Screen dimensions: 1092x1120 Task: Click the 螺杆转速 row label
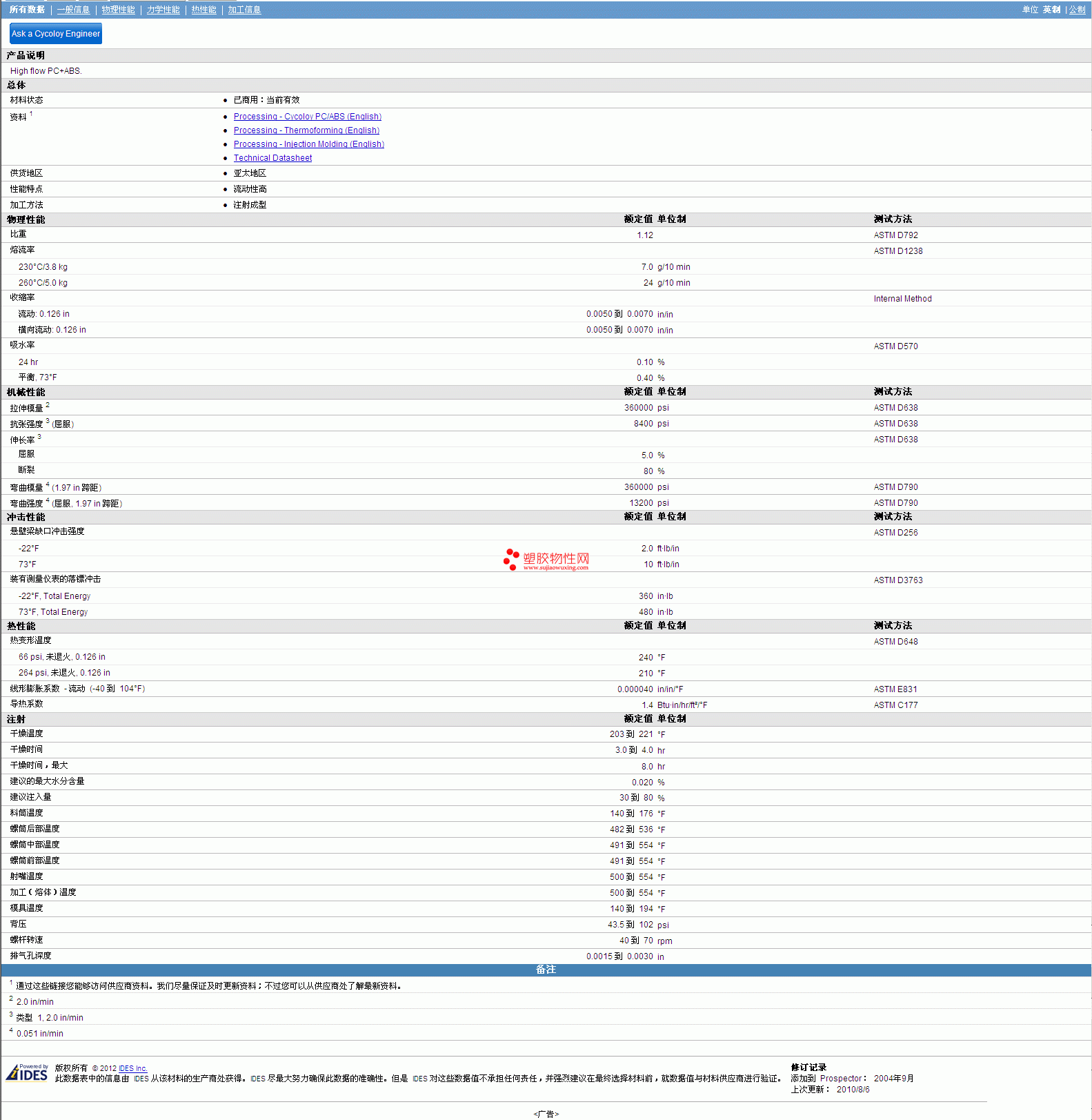click(x=26, y=940)
